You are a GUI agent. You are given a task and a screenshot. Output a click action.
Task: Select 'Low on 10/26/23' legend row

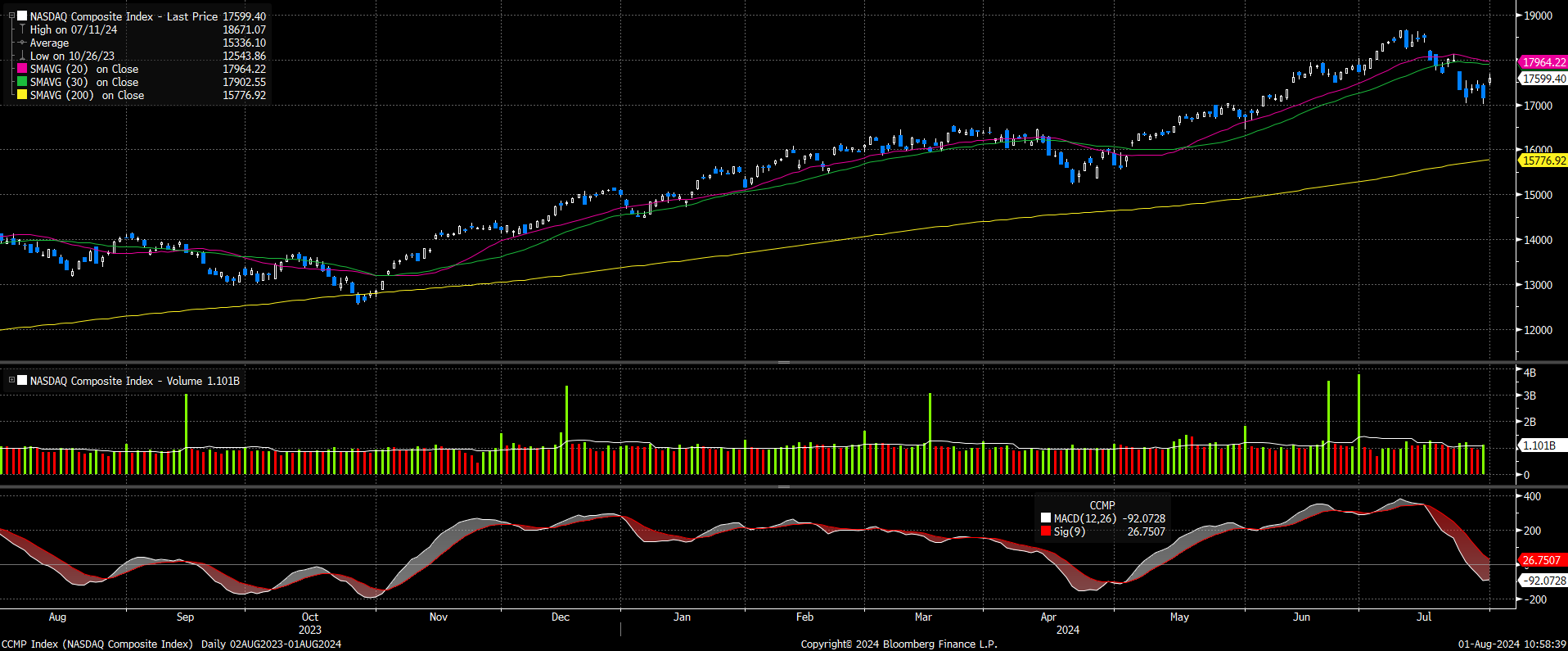(x=72, y=56)
